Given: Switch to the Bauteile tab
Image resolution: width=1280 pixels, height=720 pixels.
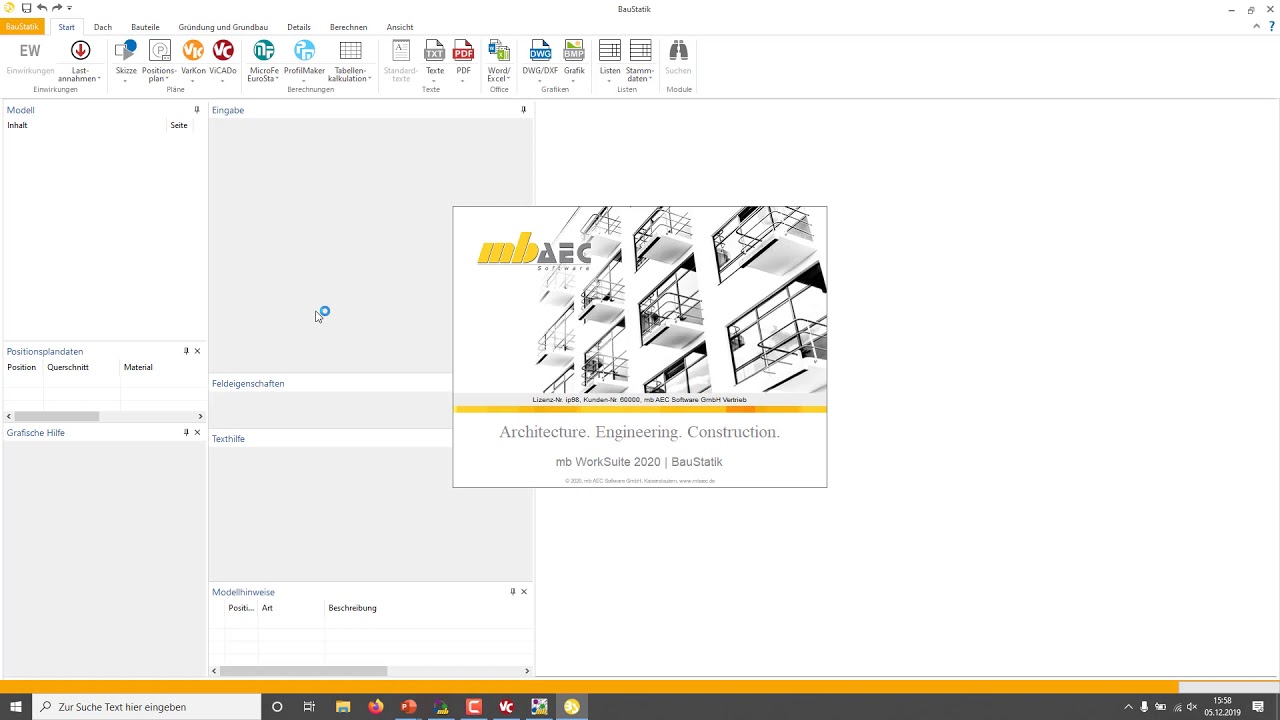Looking at the screenshot, I should 145,27.
